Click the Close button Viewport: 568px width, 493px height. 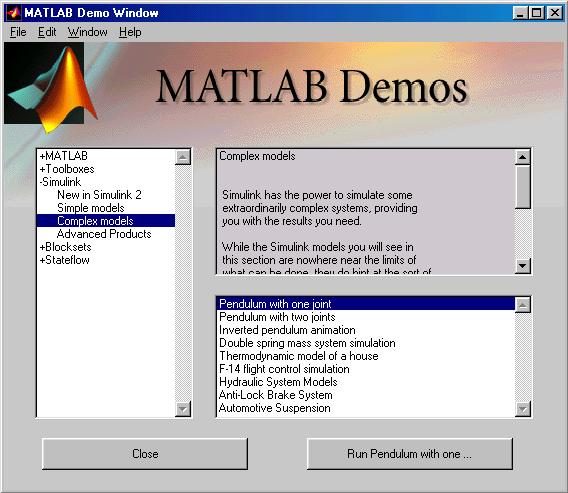(x=145, y=454)
